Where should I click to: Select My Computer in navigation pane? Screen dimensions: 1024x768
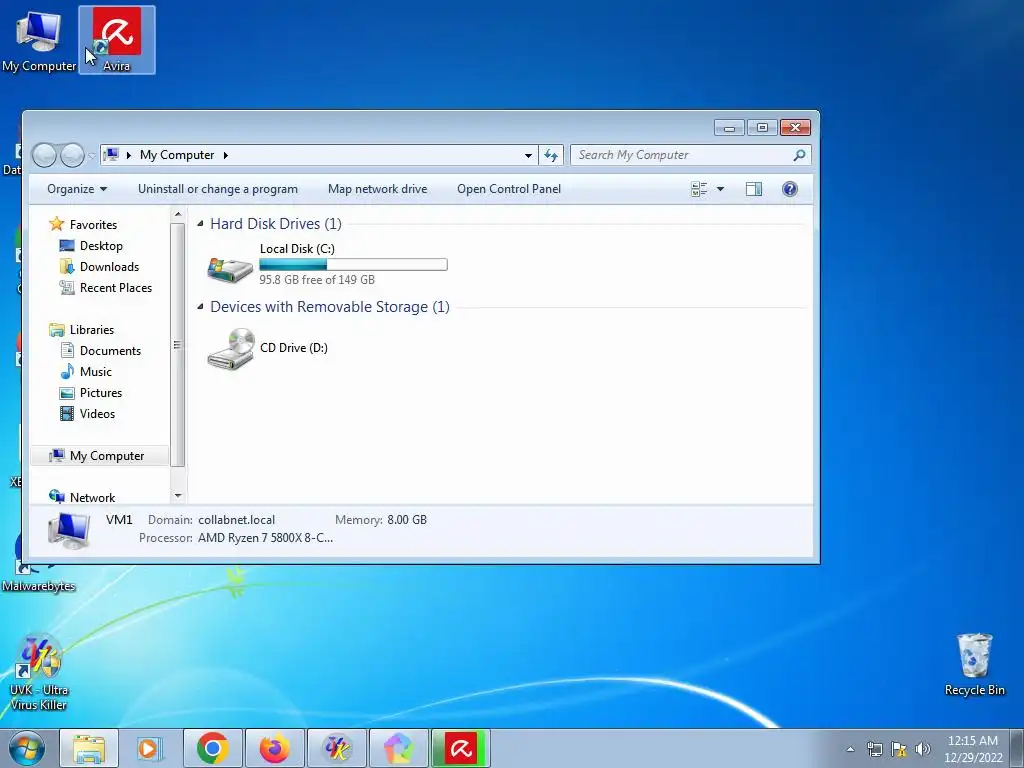coord(100,456)
